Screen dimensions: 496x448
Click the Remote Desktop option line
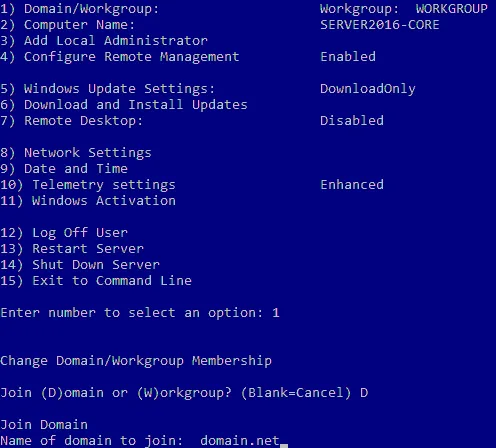71,121
